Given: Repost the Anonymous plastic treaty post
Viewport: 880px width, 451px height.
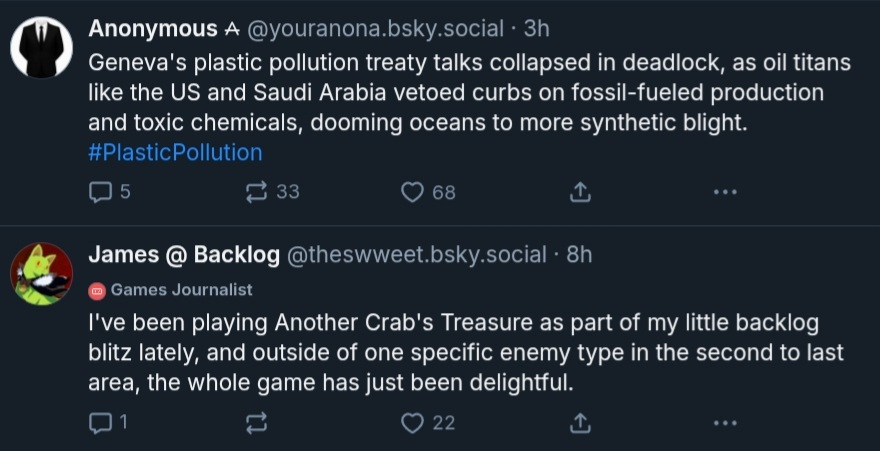Looking at the screenshot, I should pyautogui.click(x=258, y=192).
